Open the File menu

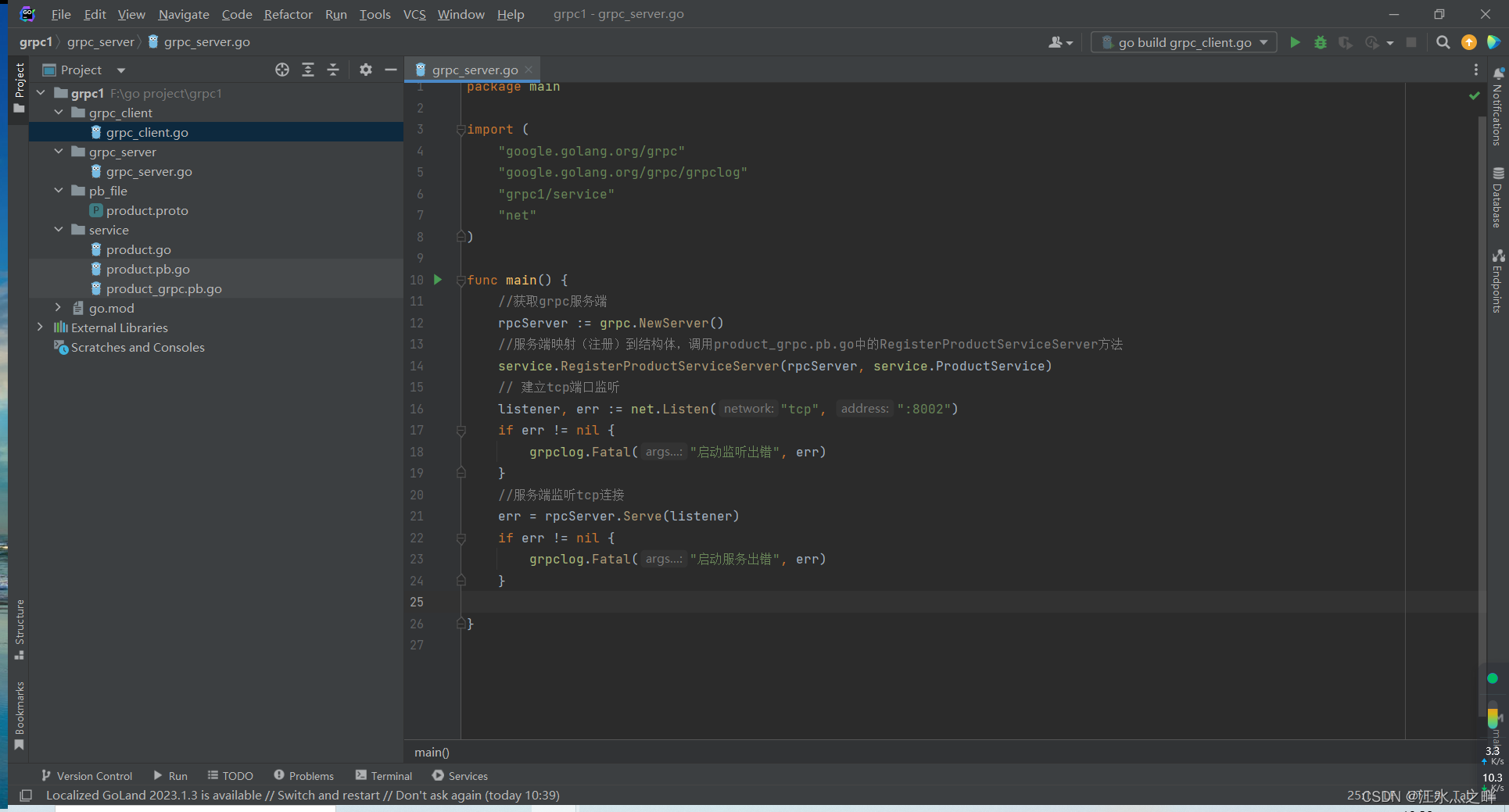point(61,14)
